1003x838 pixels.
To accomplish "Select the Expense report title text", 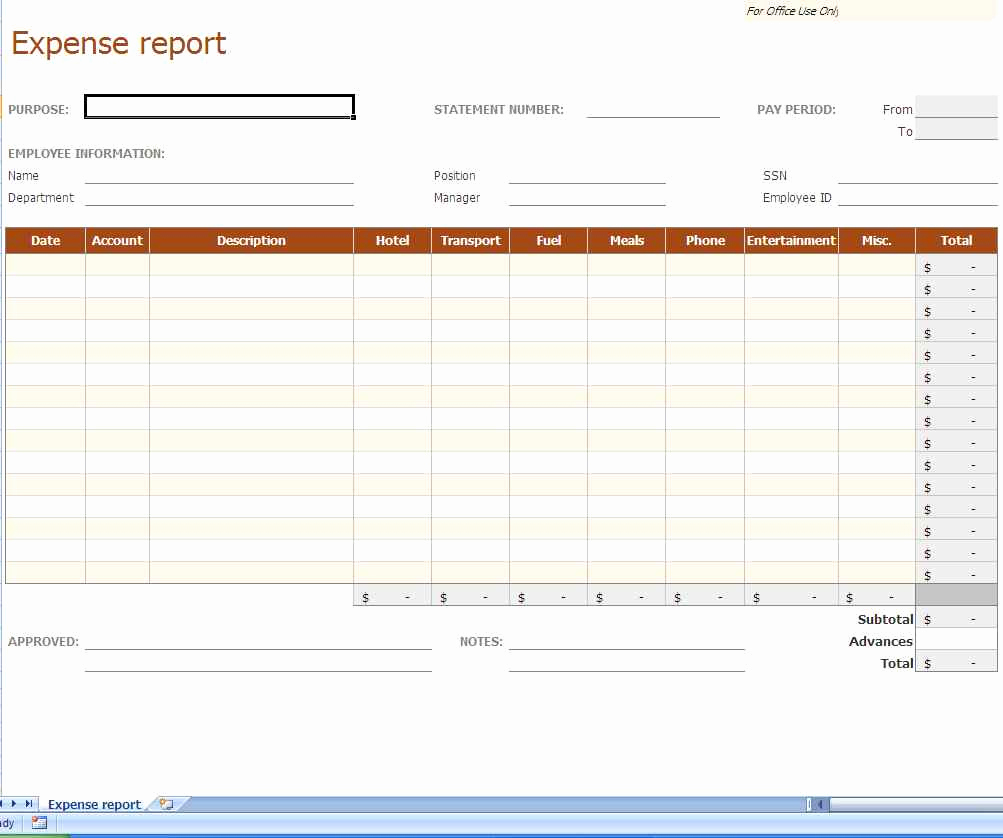I will point(119,44).
